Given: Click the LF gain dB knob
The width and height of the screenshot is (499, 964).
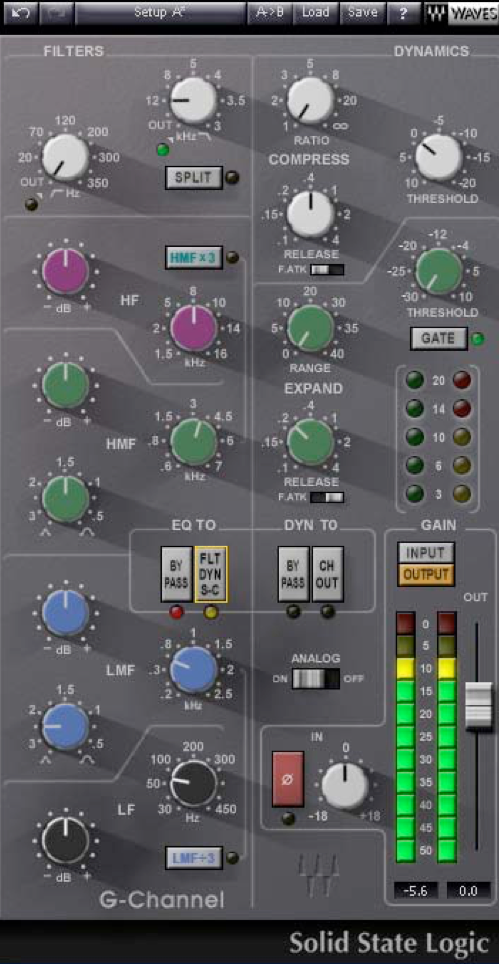Looking at the screenshot, I should click(x=65, y=840).
